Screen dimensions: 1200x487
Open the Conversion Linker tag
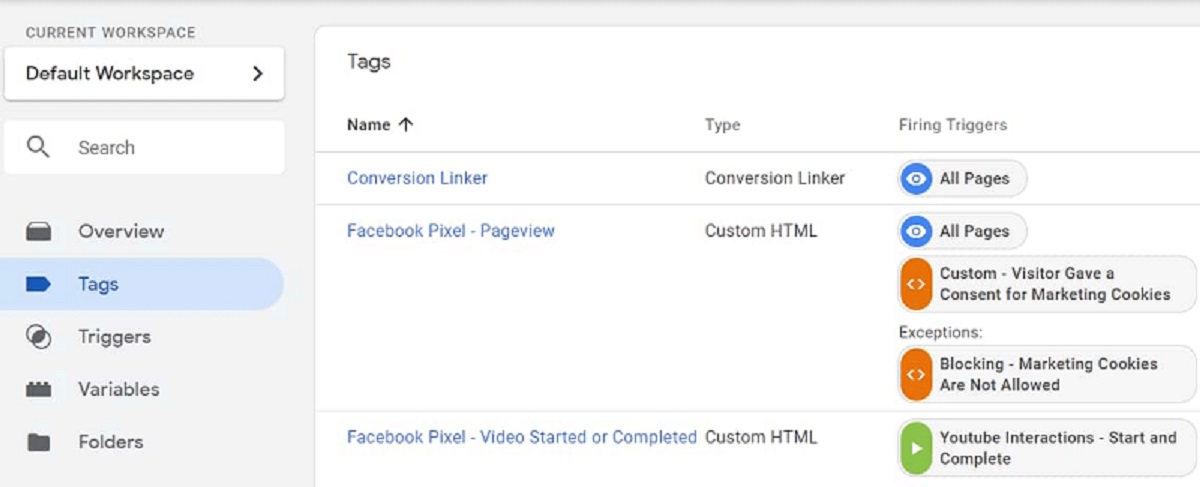pos(417,178)
